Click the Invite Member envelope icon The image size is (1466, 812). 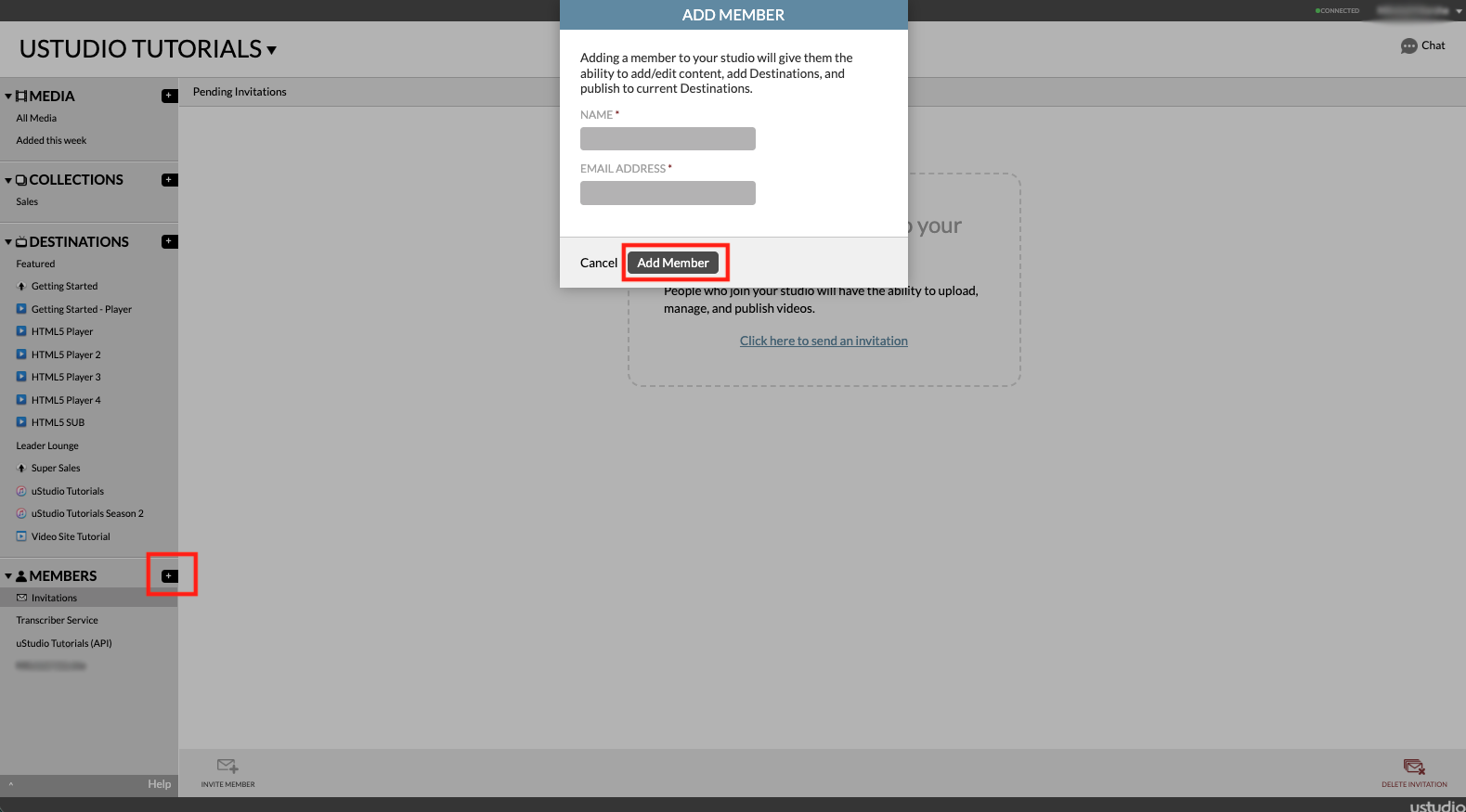click(227, 766)
